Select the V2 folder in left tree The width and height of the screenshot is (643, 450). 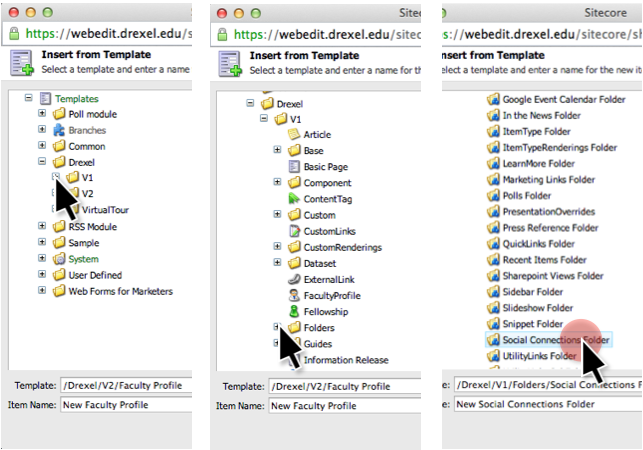pos(87,194)
